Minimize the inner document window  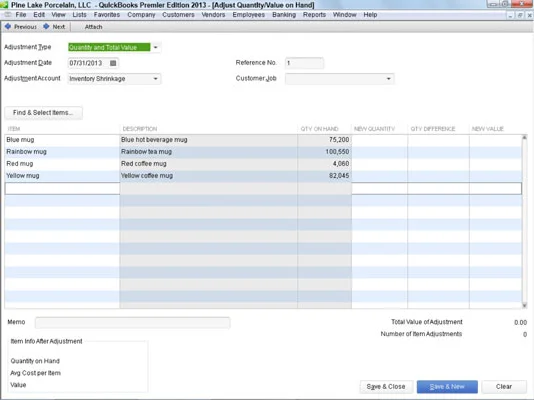(511, 15)
